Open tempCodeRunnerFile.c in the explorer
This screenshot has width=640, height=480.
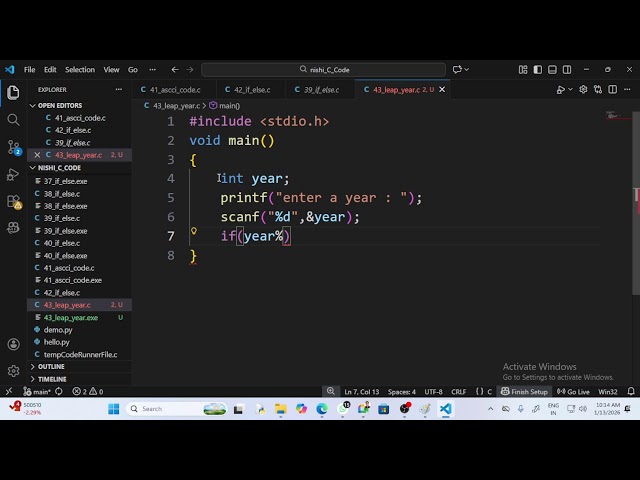click(79, 355)
